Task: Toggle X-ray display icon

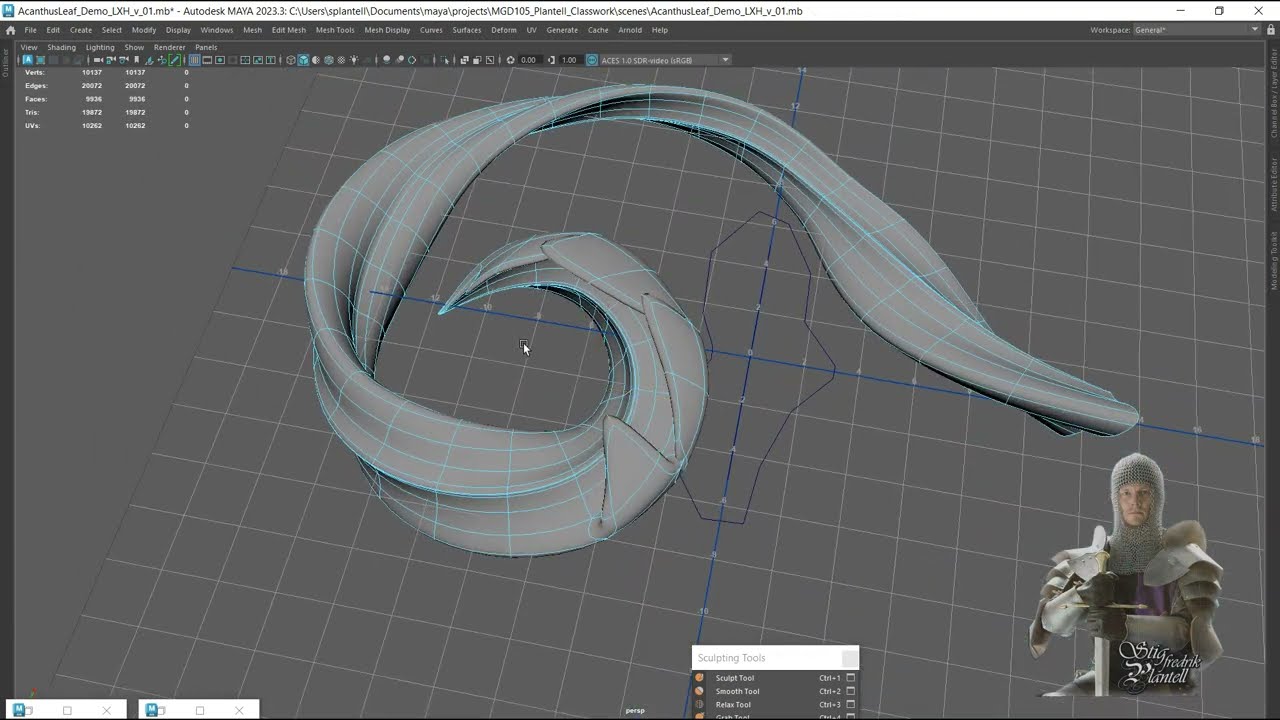Action: point(465,60)
